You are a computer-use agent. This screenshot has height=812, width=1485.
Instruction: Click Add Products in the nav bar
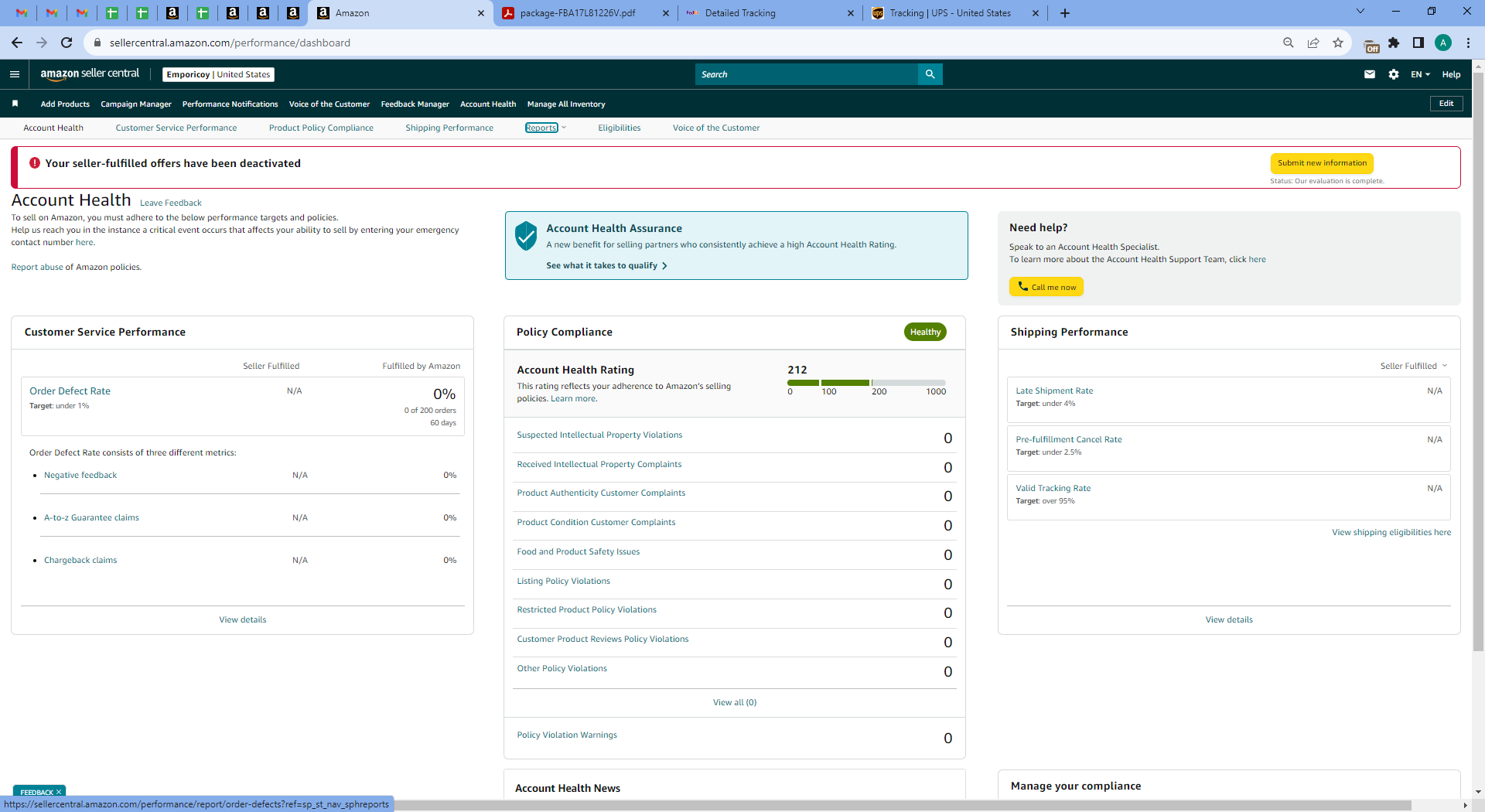(65, 104)
